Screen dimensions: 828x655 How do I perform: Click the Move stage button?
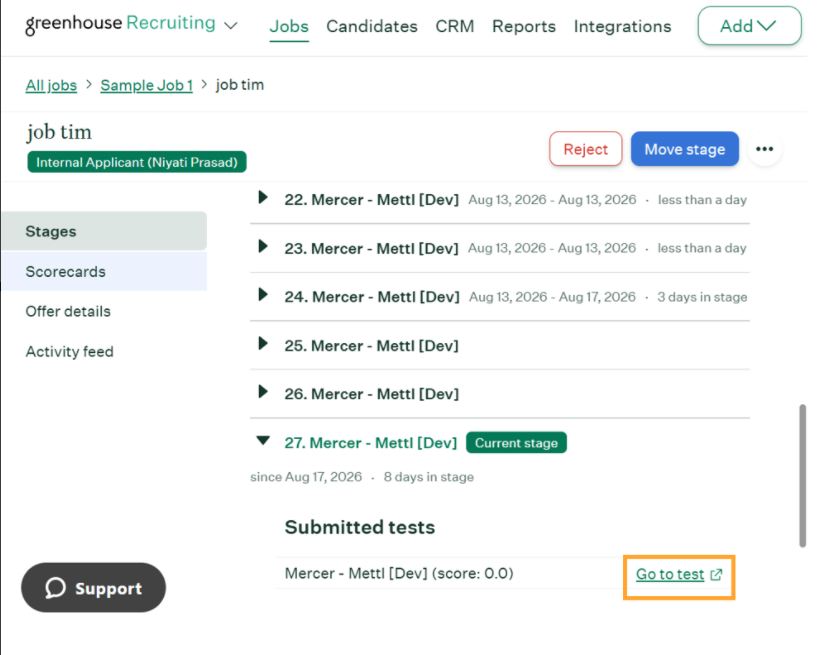tap(685, 149)
